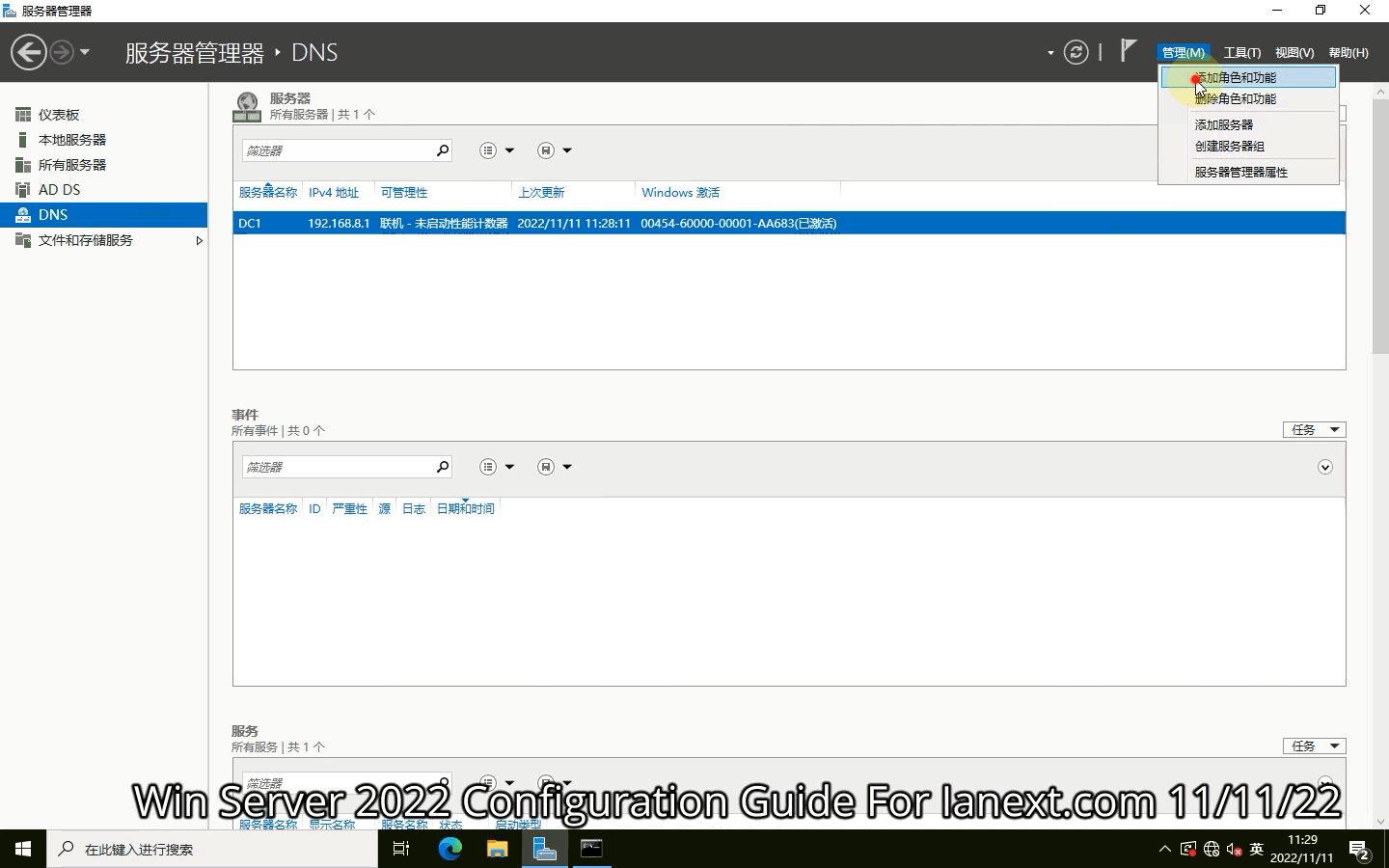Open 文件和存储服务 in the sidebar
The image size is (1389, 868).
[x=103, y=240]
